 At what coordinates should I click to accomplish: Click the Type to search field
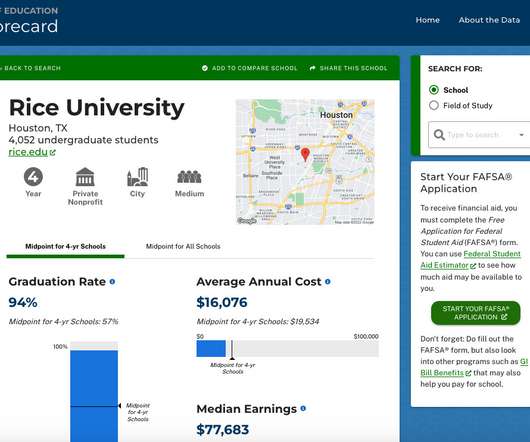coord(478,134)
